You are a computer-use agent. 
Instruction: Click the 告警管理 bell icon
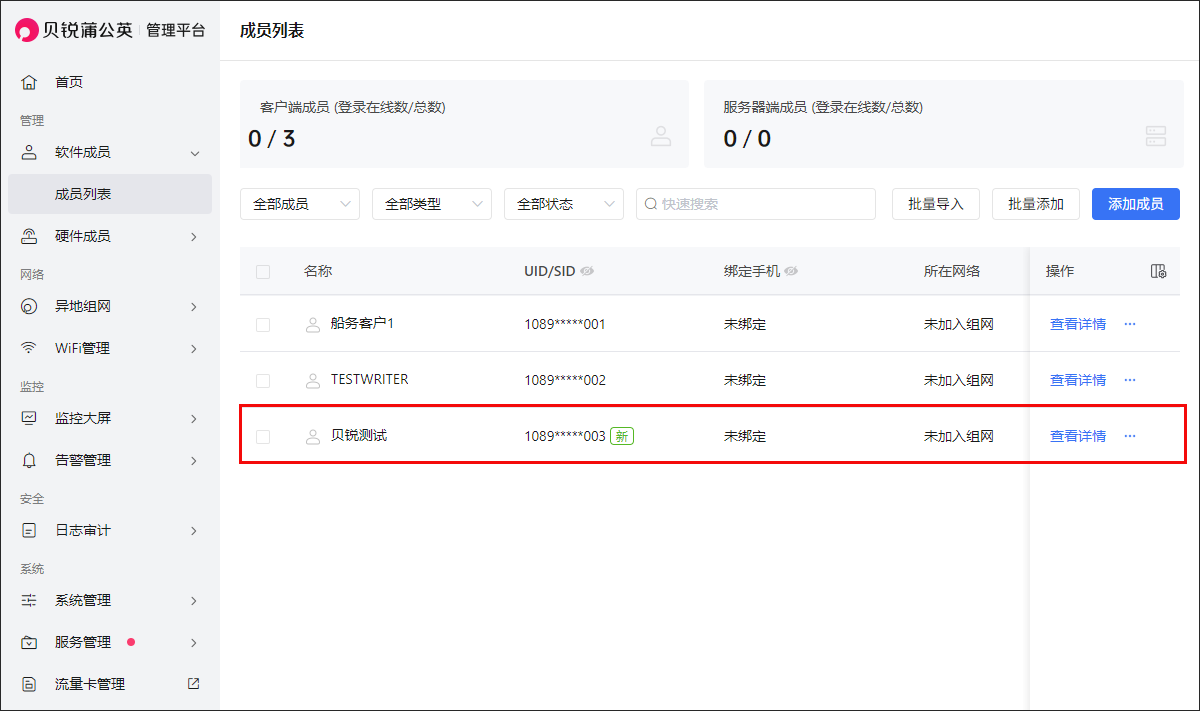[29, 460]
